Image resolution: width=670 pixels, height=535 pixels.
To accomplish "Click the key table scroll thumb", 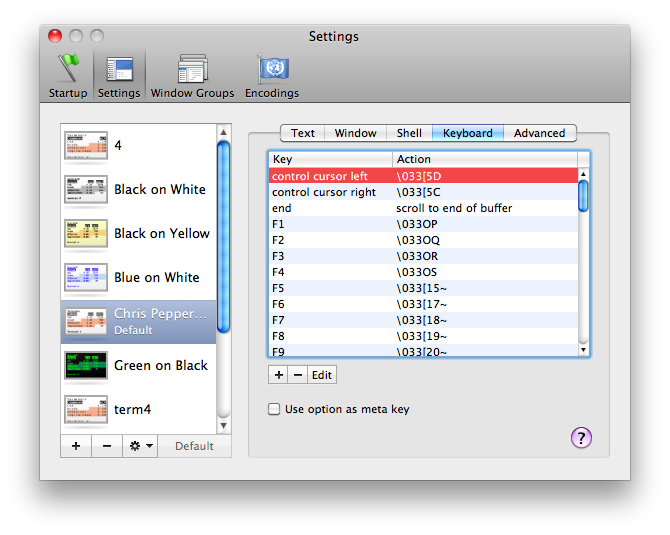I will click(x=583, y=196).
